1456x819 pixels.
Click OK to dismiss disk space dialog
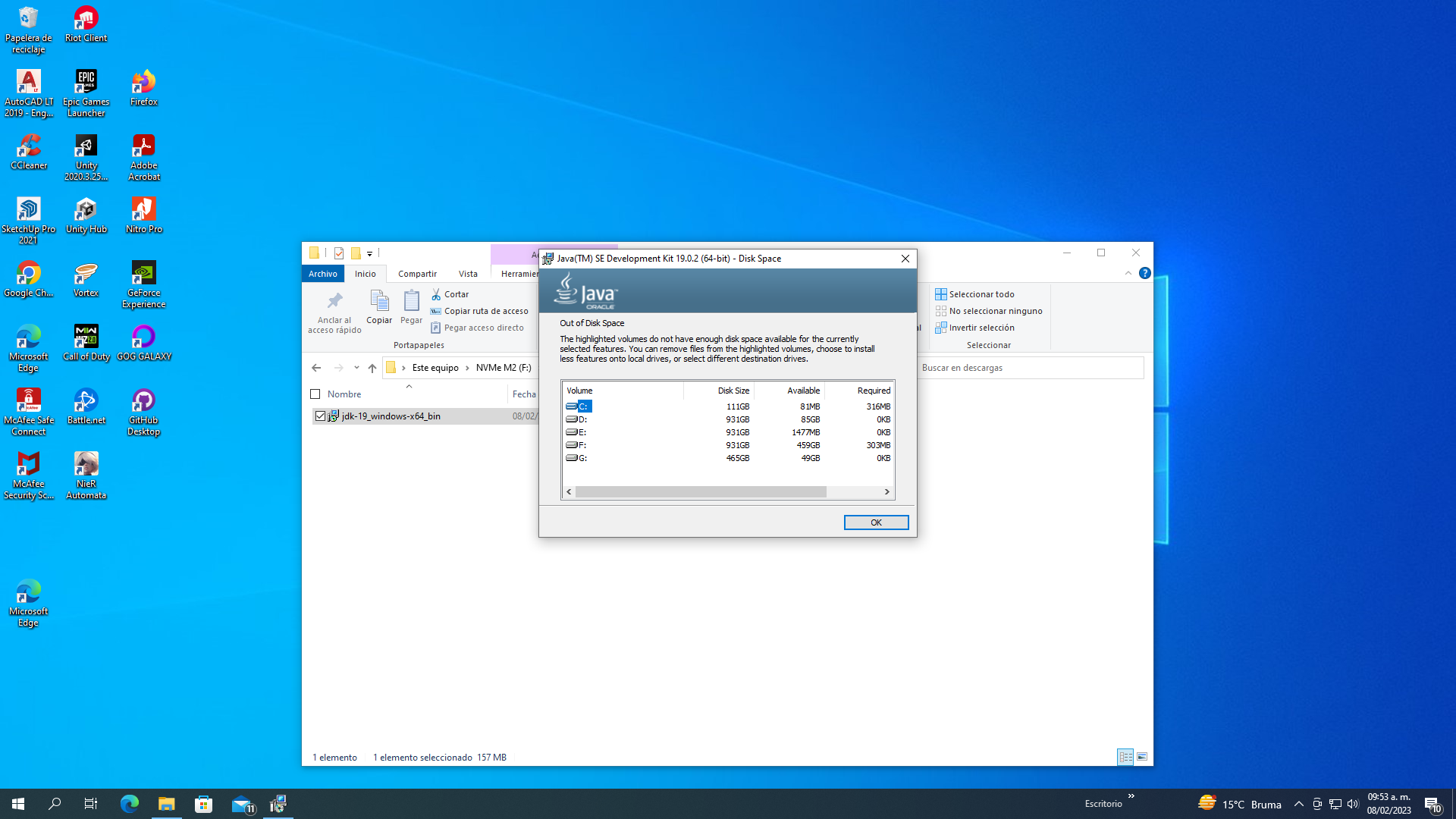click(x=876, y=522)
